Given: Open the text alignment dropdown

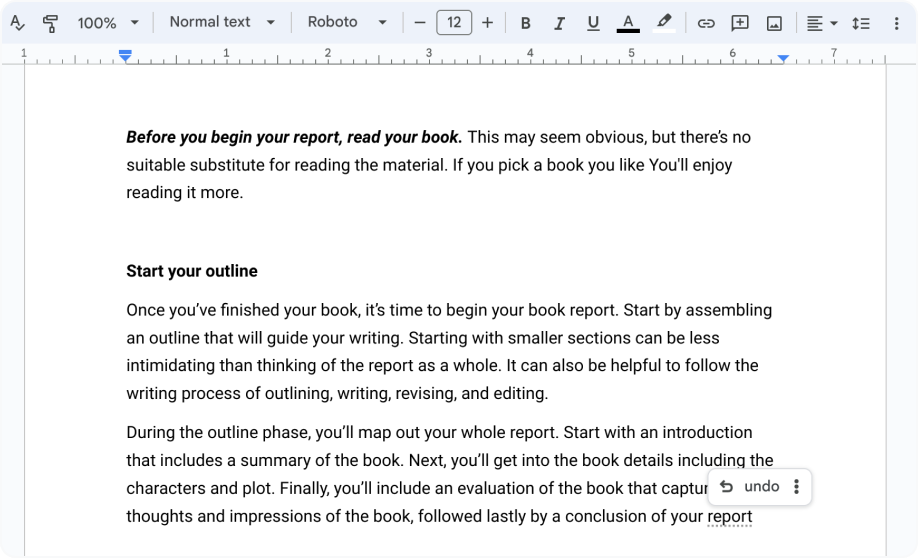Looking at the screenshot, I should [822, 23].
